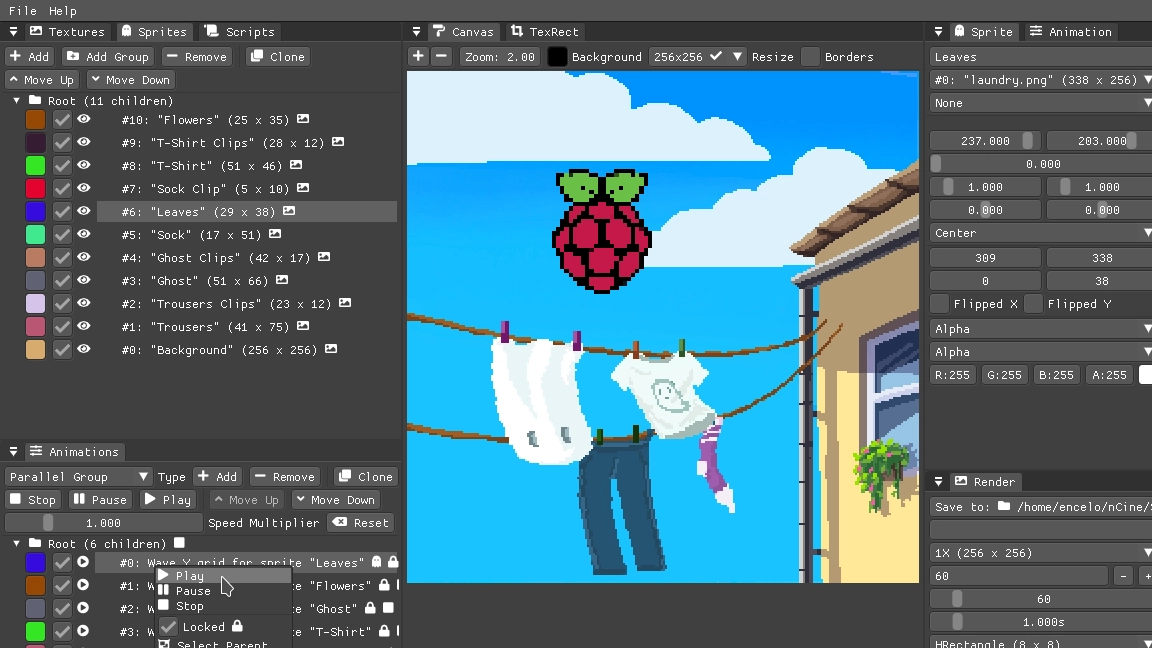Collapse the animations Root tree node
Screen dimensions: 1152x648
pyautogui.click(x=16, y=543)
